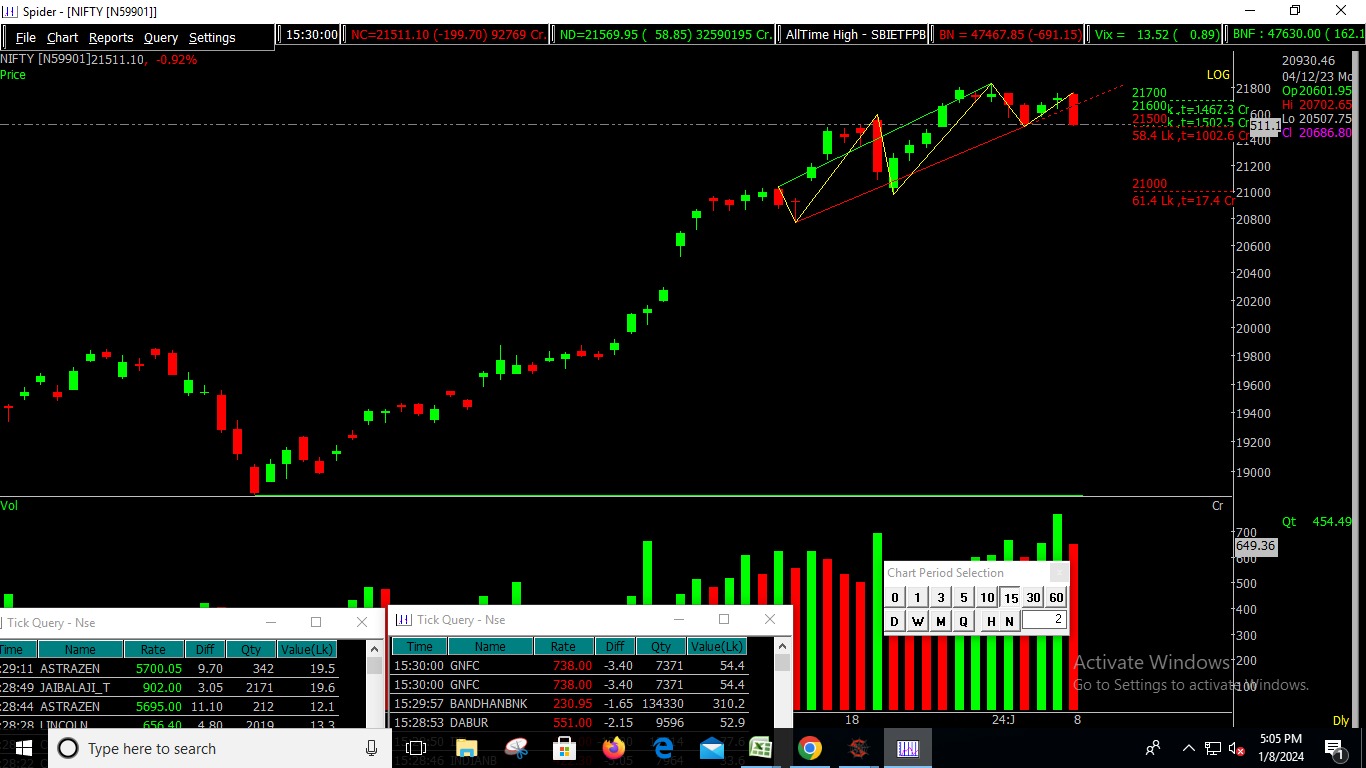Switch chart period to 60 minutes
The width and height of the screenshot is (1366, 768).
(1056, 598)
